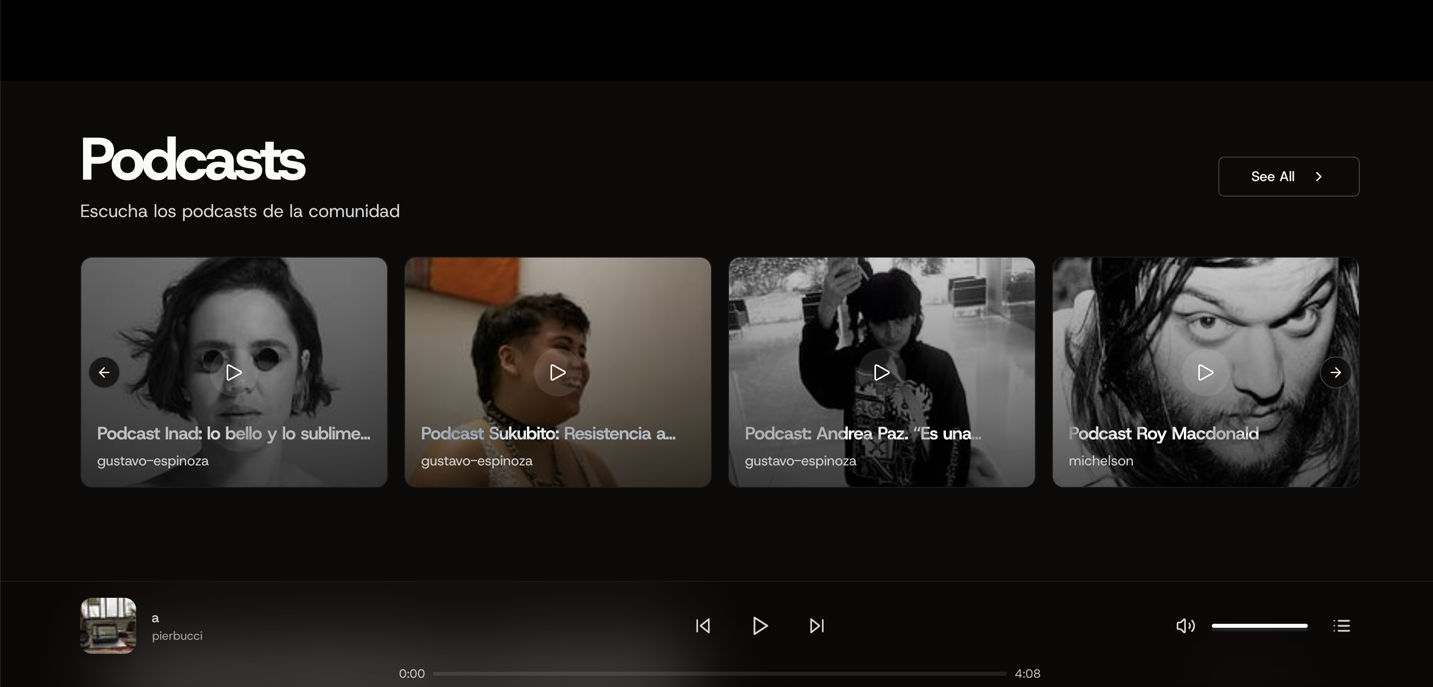The image size is (1433, 687).
Task: Open See All podcasts page
Action: (x=1273, y=176)
